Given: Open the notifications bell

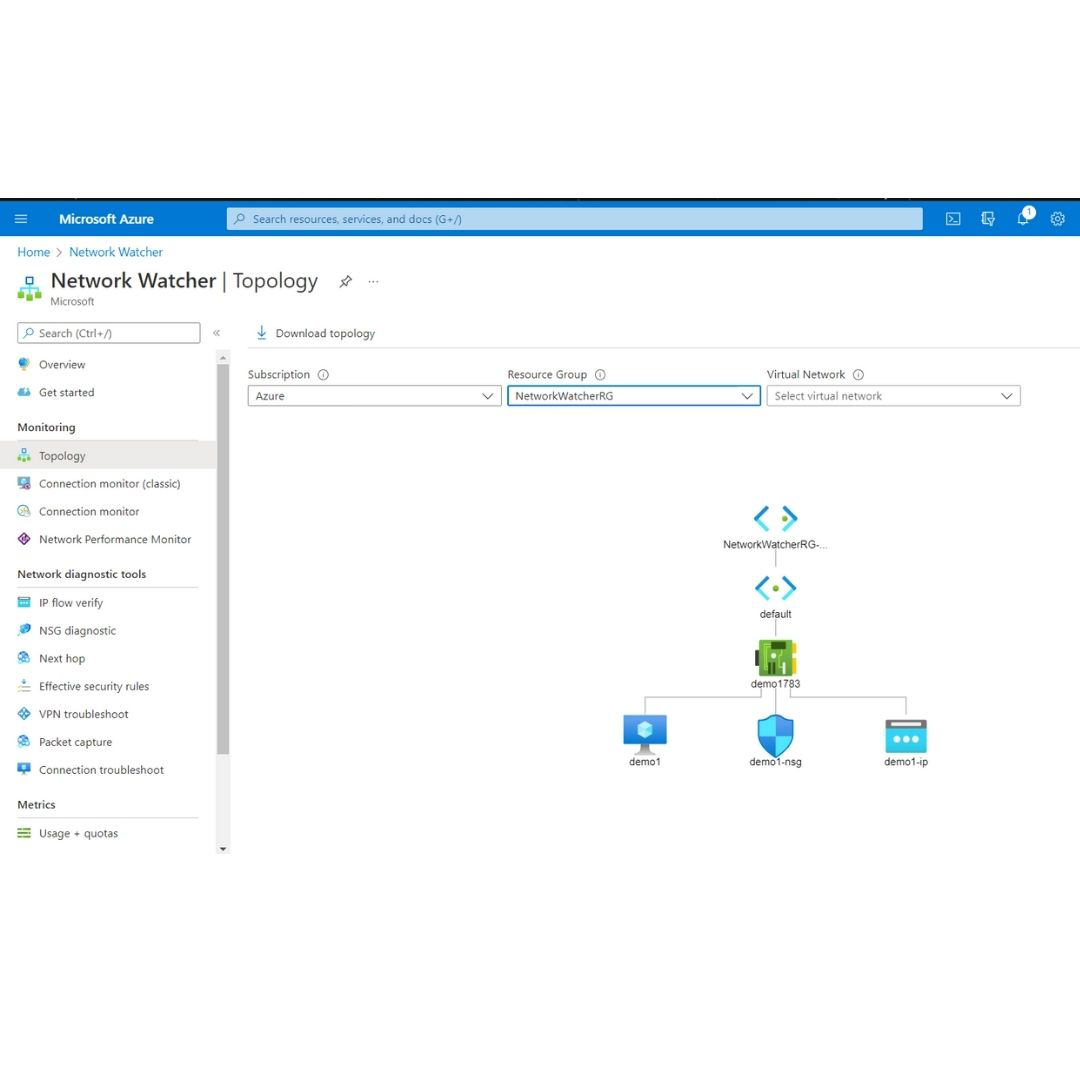Looking at the screenshot, I should point(1023,219).
